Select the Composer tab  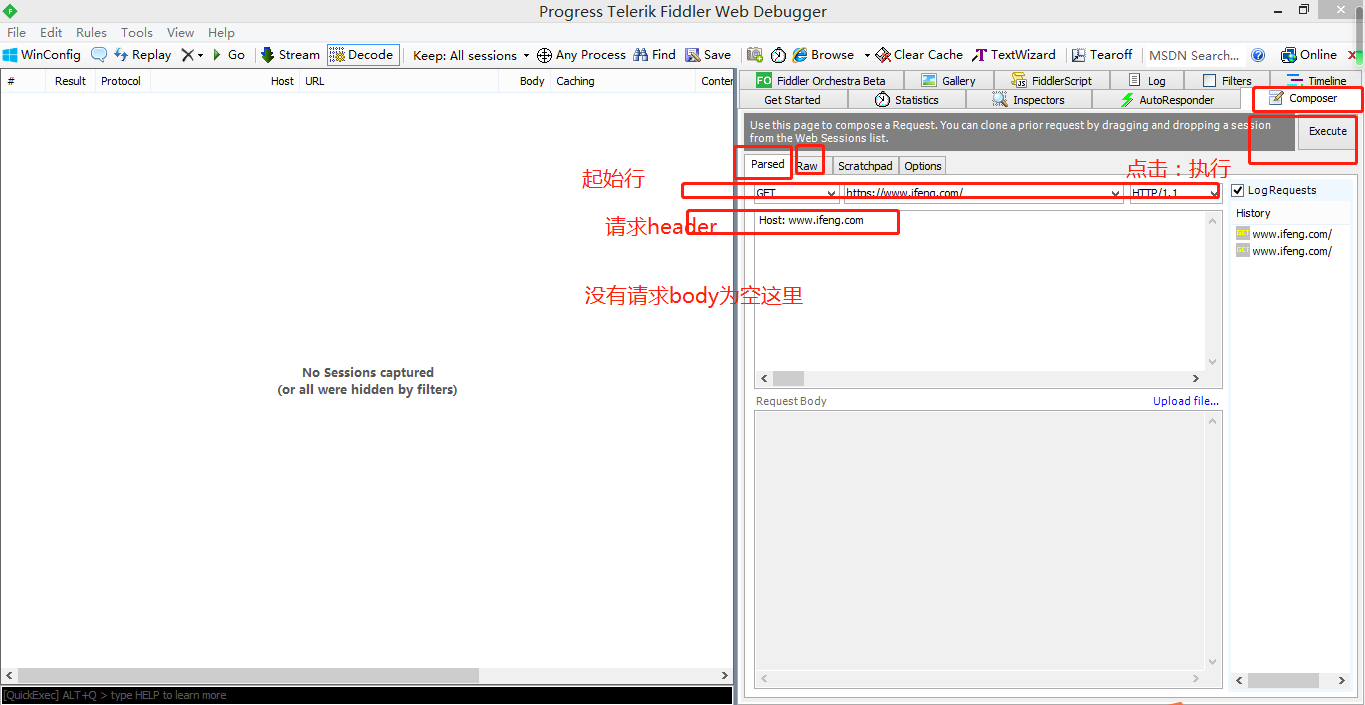[1303, 98]
